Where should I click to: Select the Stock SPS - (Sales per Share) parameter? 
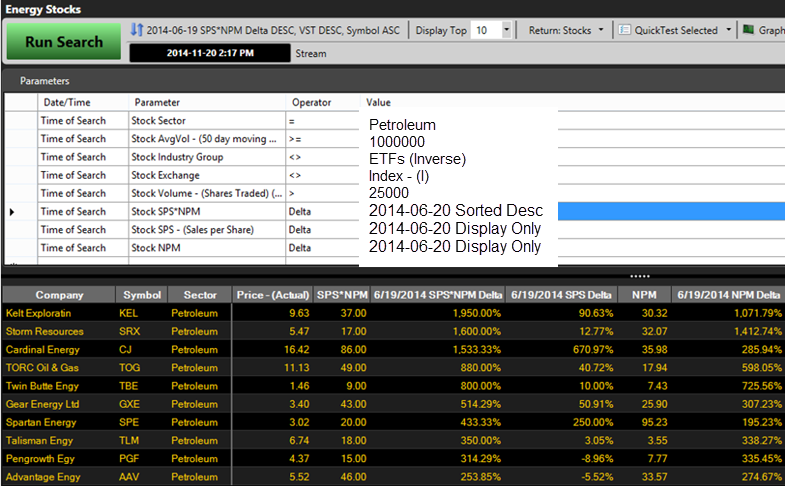(207, 230)
